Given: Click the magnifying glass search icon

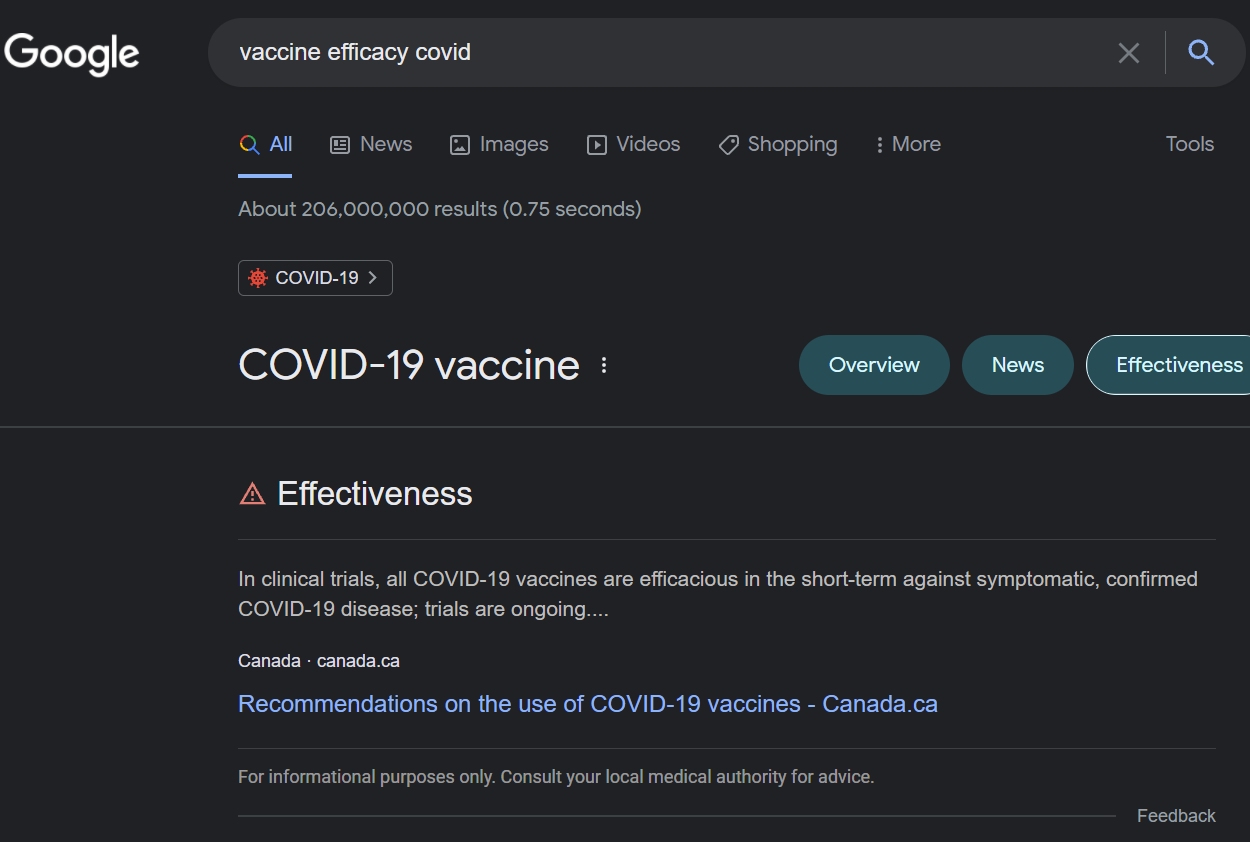Looking at the screenshot, I should (x=1201, y=52).
